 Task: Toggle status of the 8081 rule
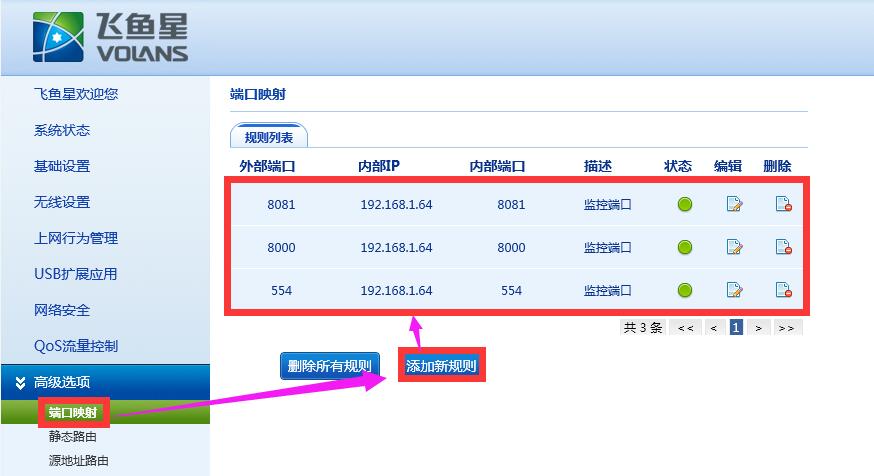coord(685,205)
